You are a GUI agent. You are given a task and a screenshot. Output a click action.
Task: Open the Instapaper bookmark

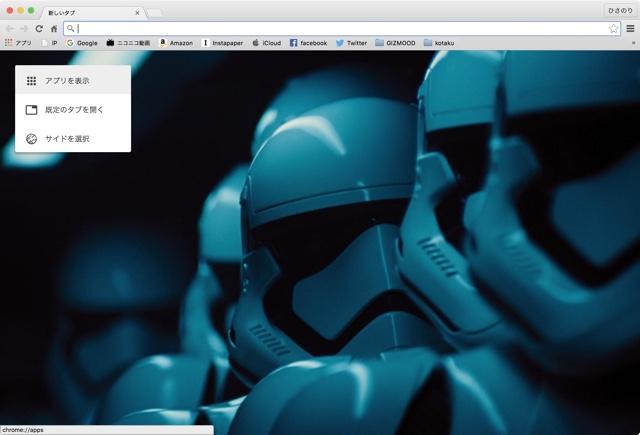[x=222, y=43]
